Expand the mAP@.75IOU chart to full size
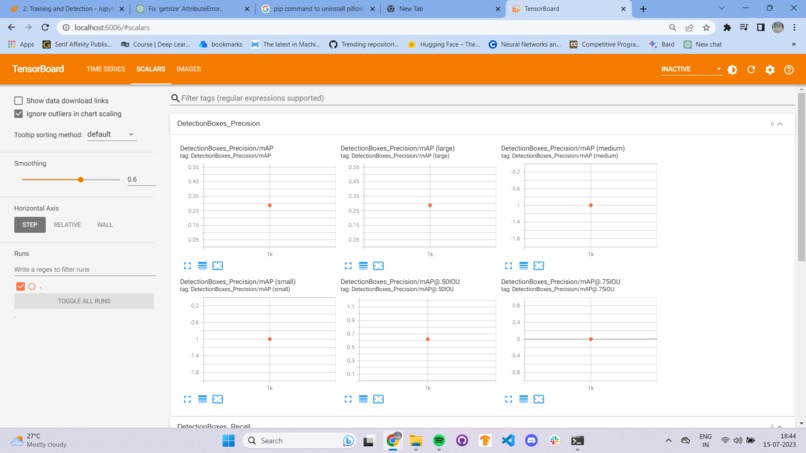 pyautogui.click(x=508, y=399)
